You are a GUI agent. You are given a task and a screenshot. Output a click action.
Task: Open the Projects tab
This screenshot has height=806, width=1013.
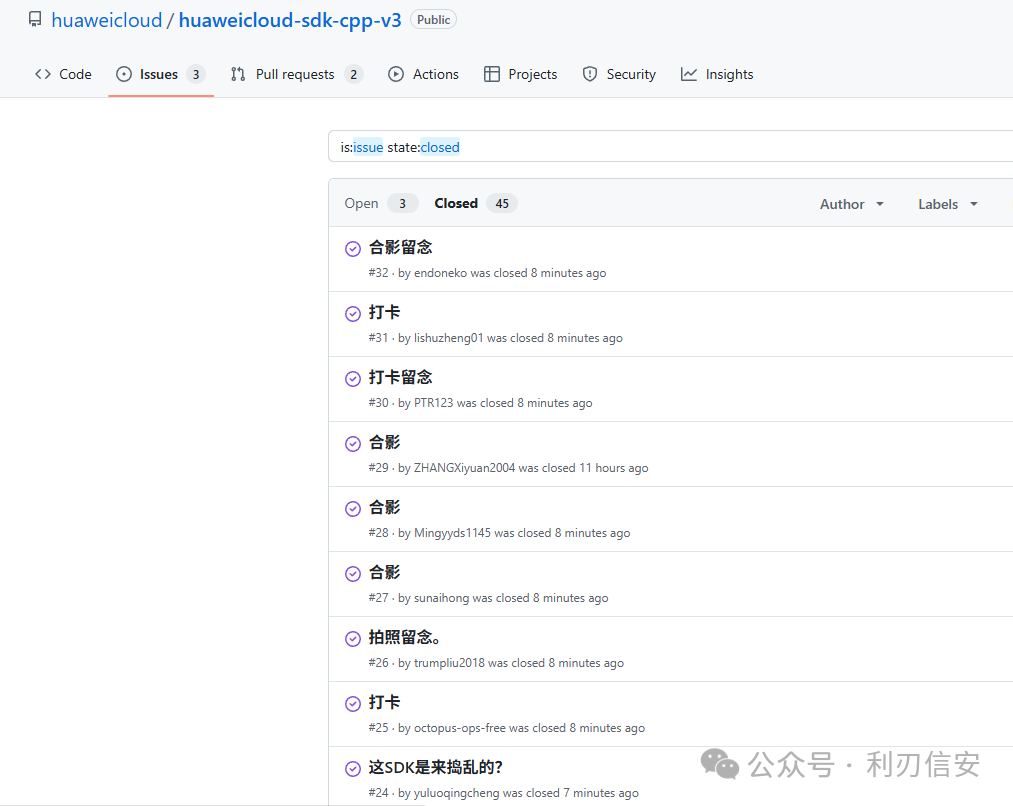coord(520,74)
